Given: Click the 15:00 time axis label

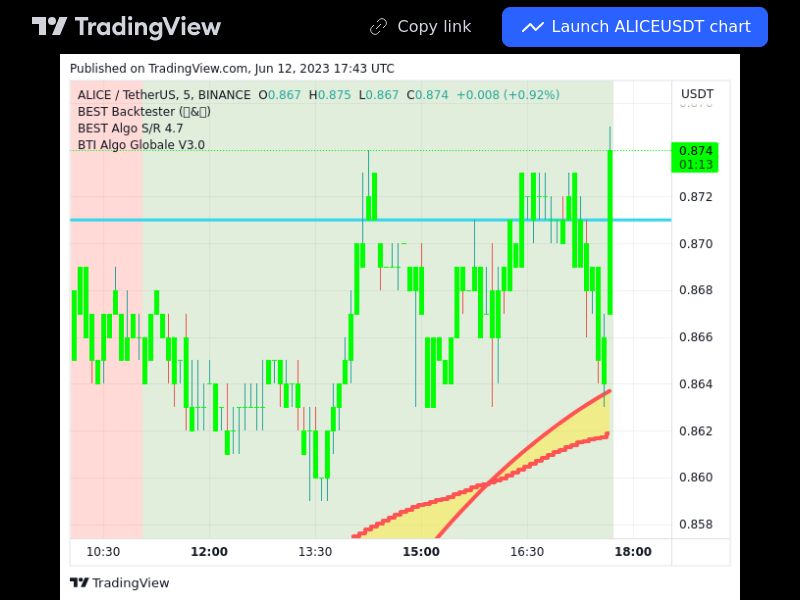Looking at the screenshot, I should (421, 552).
